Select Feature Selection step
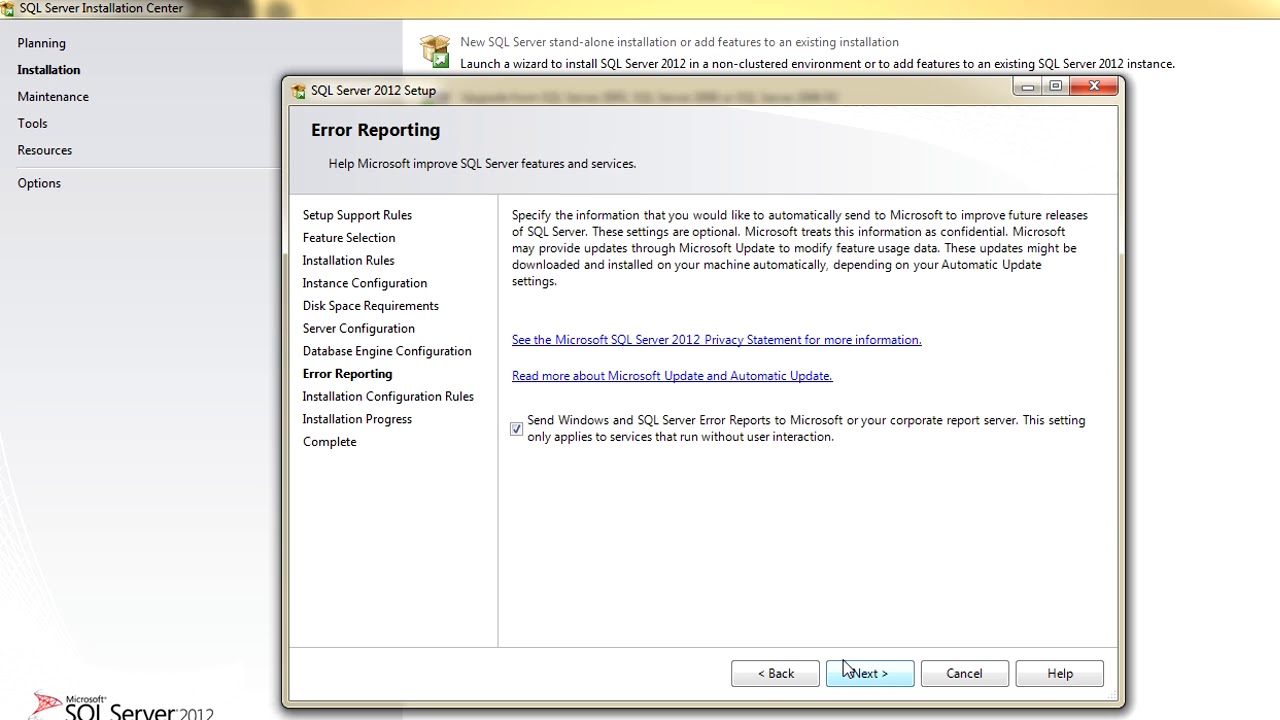The image size is (1280, 720). [x=349, y=238]
